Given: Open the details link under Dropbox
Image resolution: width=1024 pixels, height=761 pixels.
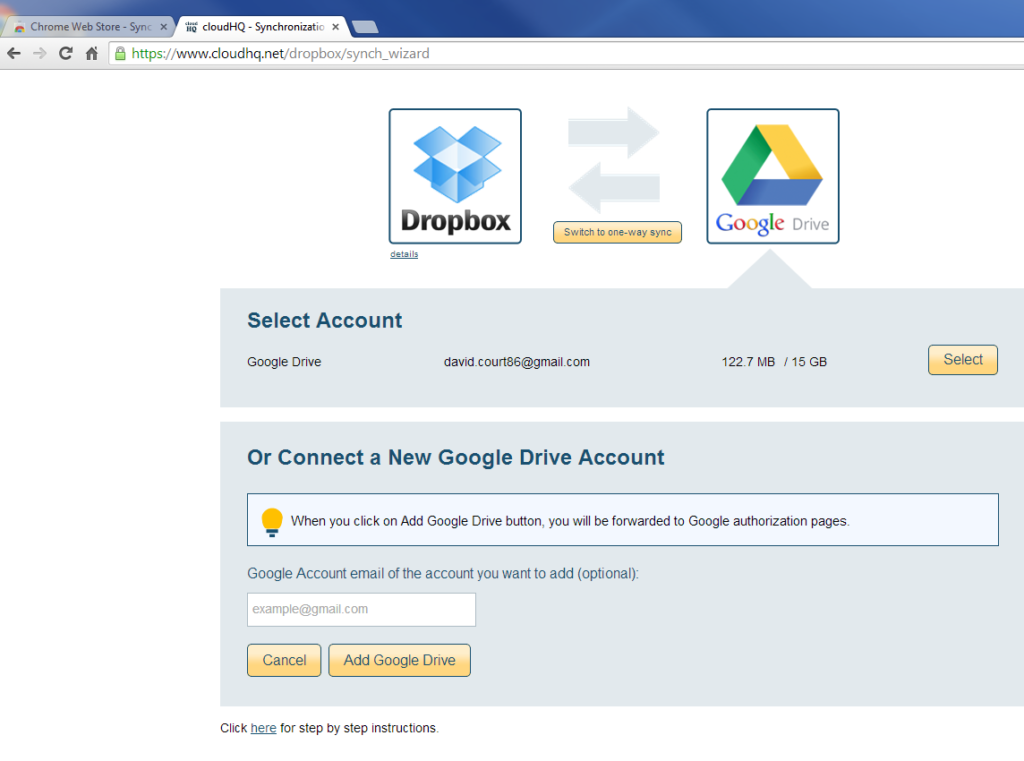Looking at the screenshot, I should tap(404, 254).
